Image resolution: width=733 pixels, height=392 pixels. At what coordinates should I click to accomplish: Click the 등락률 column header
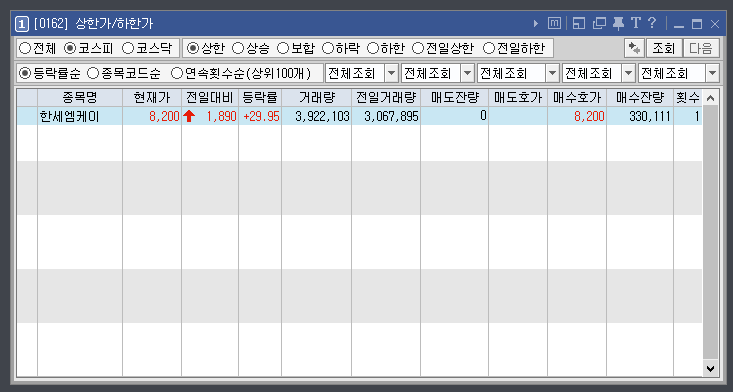260,98
